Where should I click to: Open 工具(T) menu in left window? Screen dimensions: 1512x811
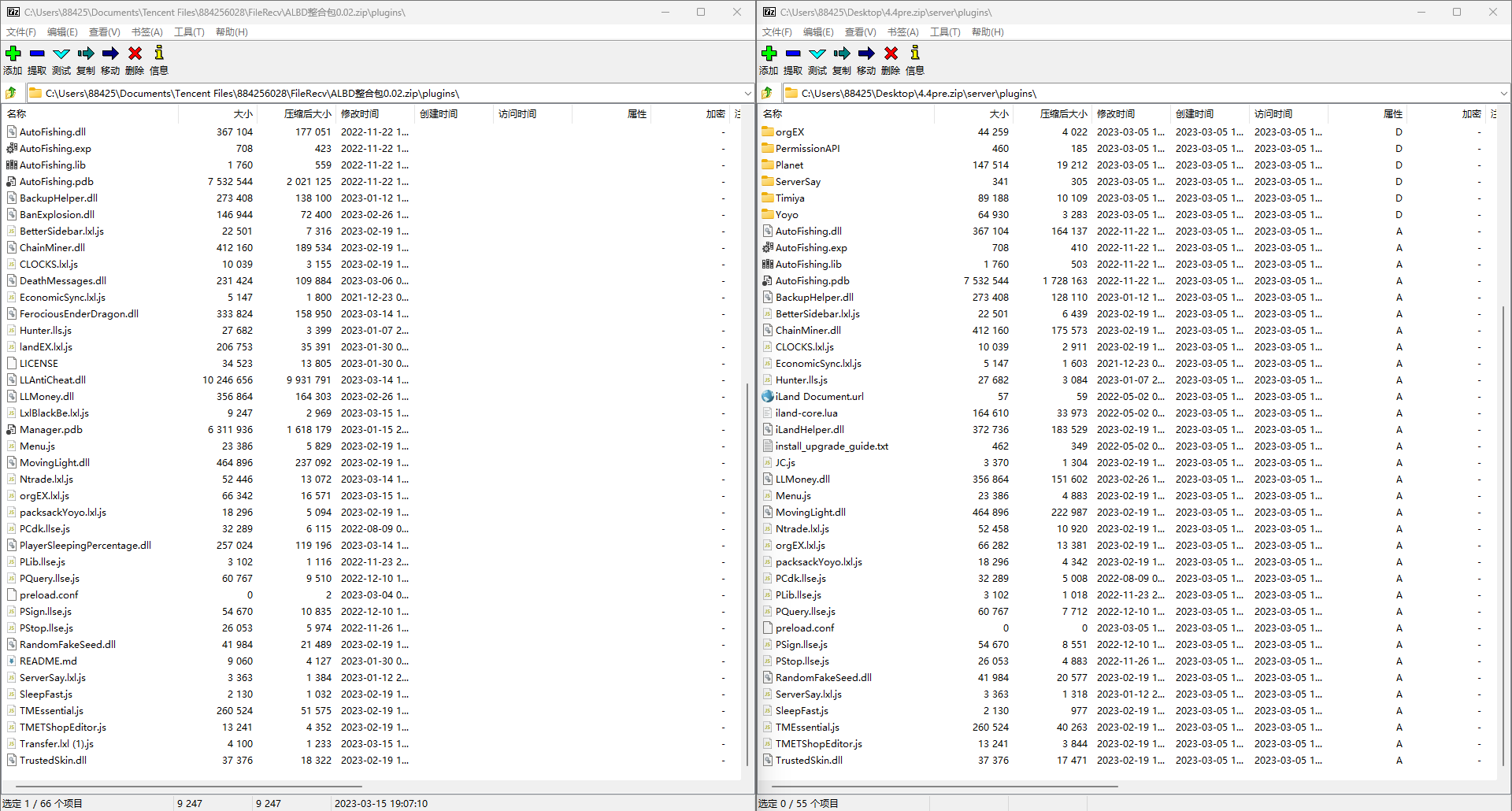[x=189, y=32]
